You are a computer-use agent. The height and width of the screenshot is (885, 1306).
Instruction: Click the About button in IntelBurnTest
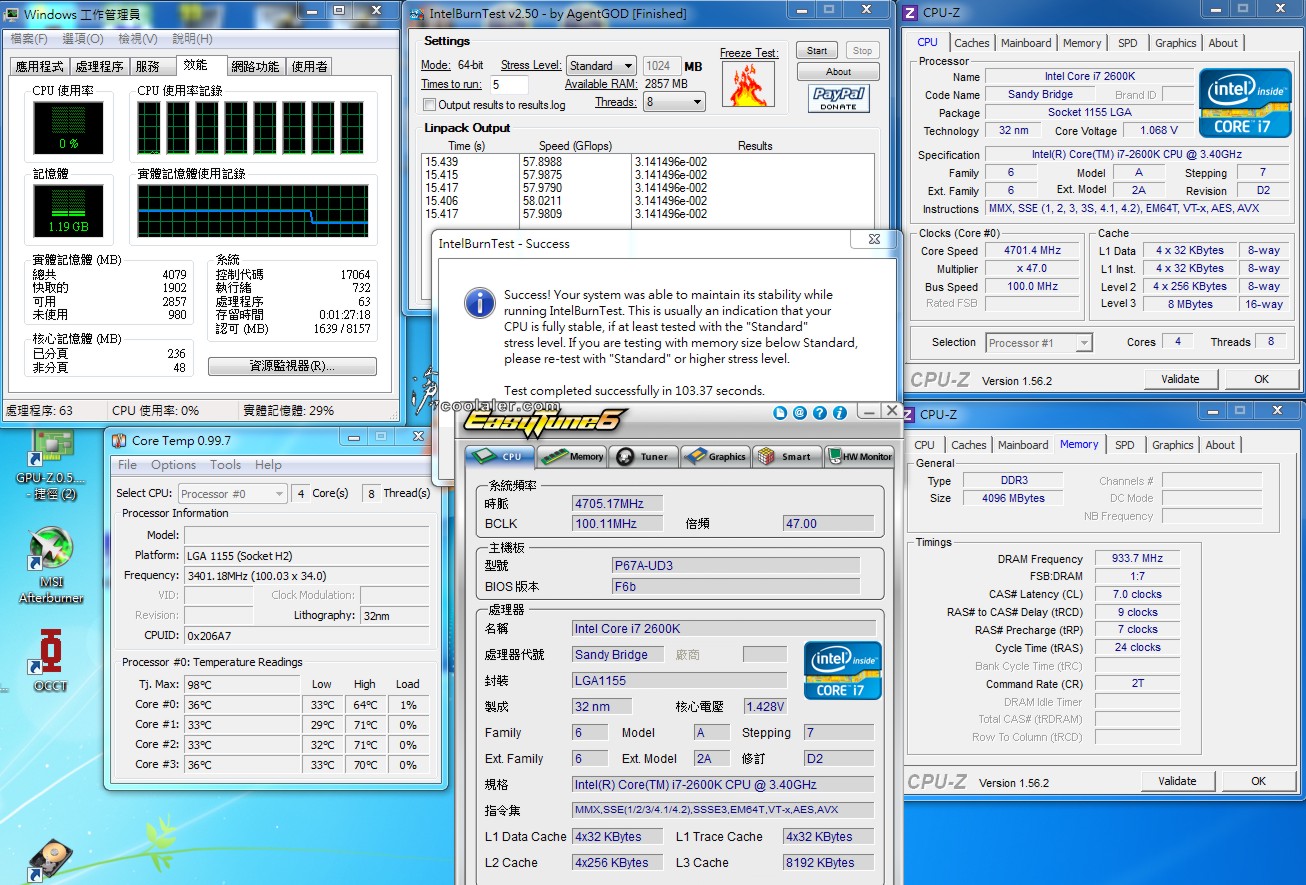click(838, 72)
